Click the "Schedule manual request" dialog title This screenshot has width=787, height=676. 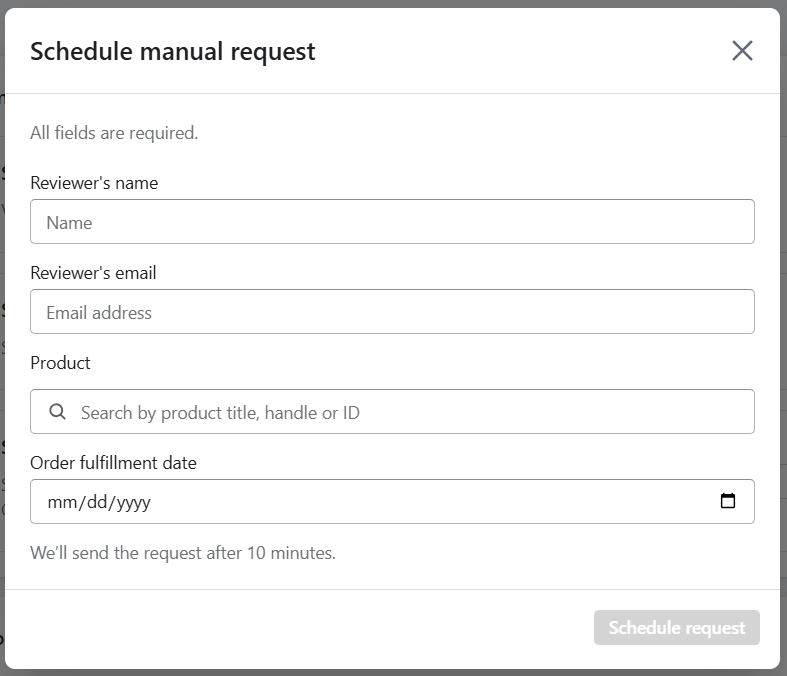(172, 51)
